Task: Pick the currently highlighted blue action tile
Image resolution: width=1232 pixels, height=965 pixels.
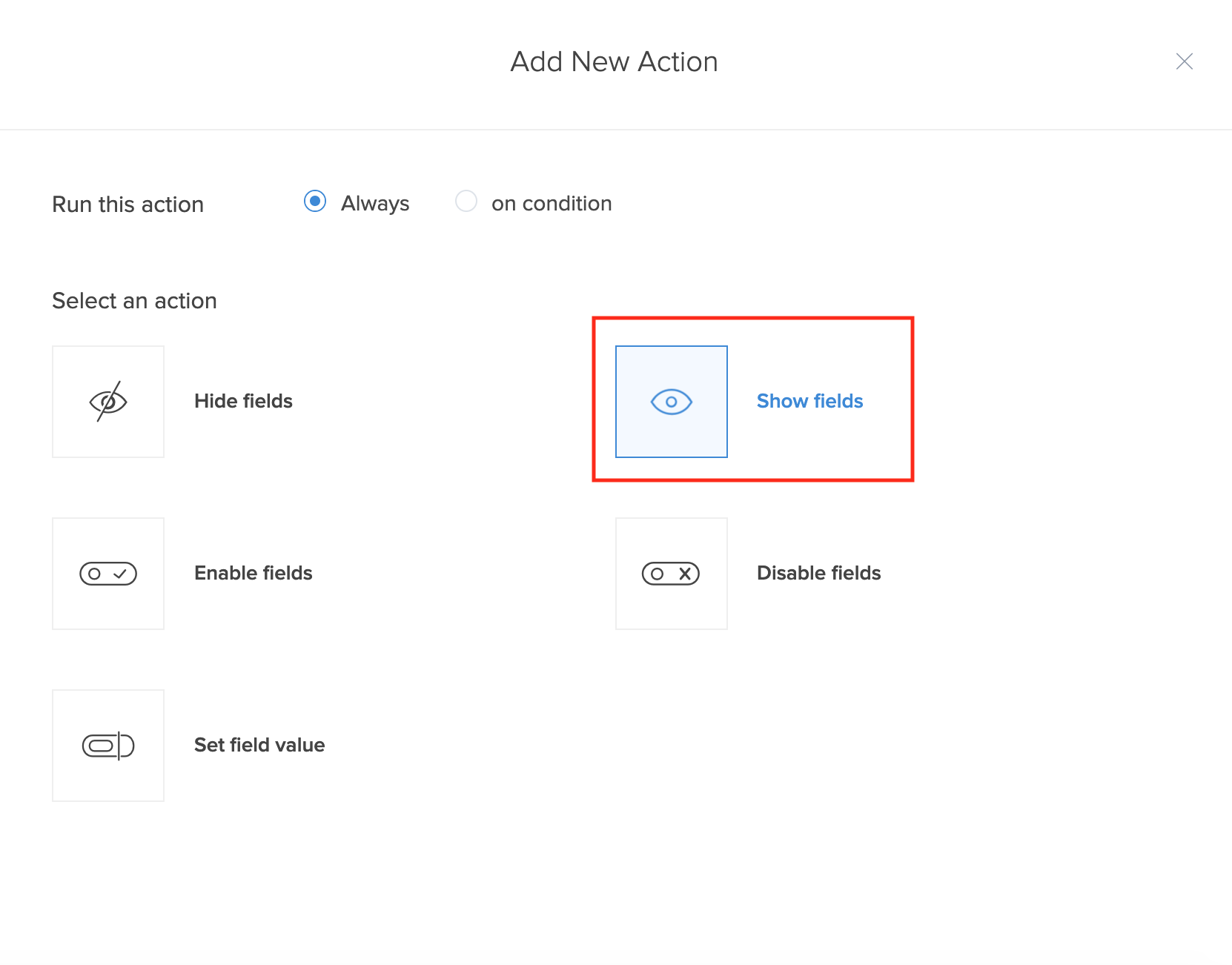Action: coord(671,402)
